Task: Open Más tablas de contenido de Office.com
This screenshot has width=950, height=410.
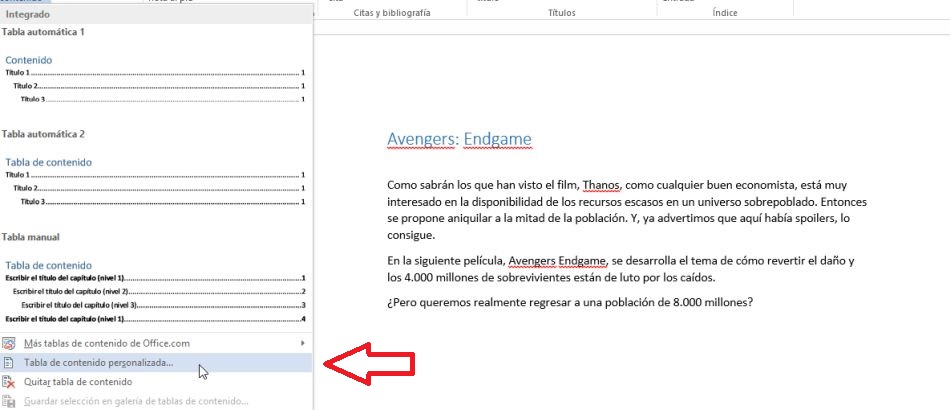Action: pyautogui.click(x=156, y=343)
